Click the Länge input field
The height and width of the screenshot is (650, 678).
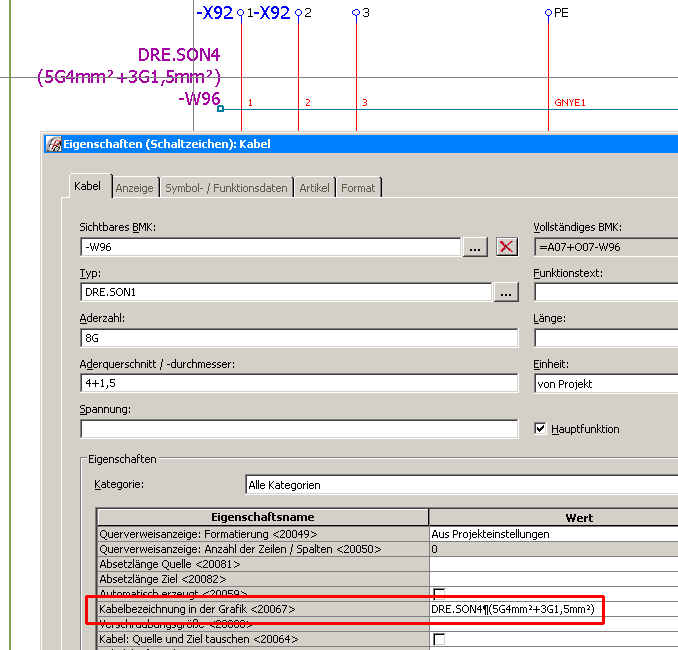point(606,338)
